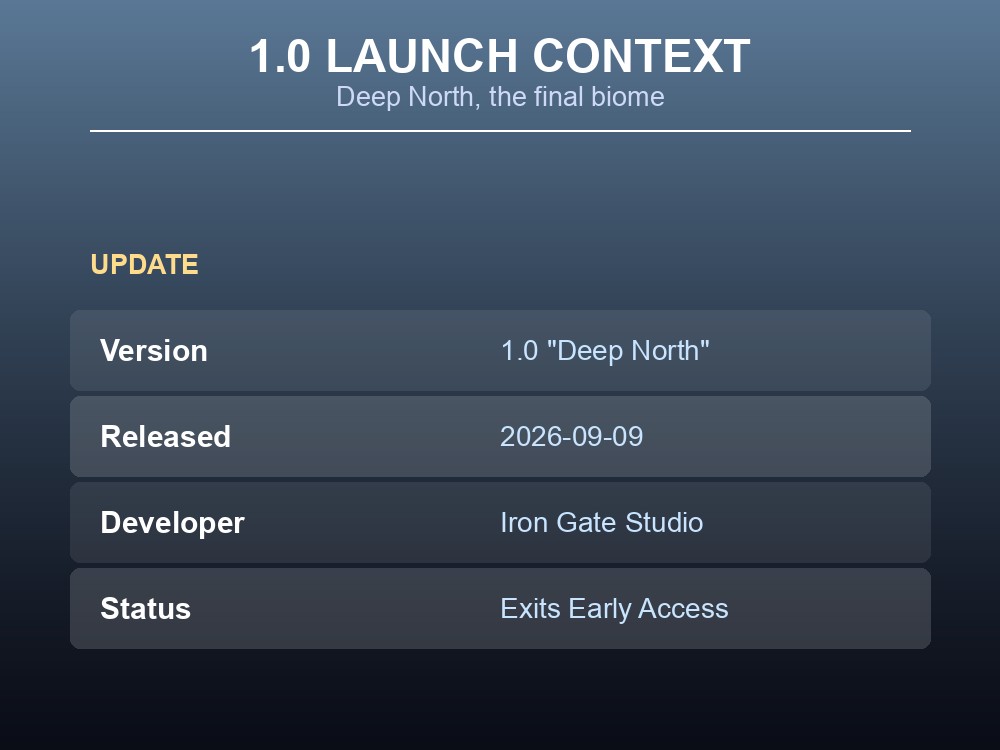Click the 'Version' row label

pos(154,351)
